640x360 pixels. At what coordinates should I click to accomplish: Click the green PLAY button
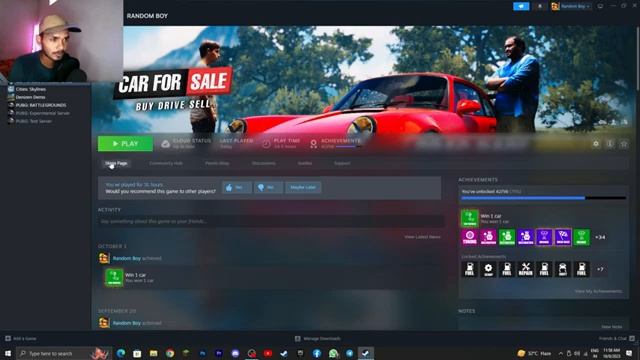click(x=125, y=144)
